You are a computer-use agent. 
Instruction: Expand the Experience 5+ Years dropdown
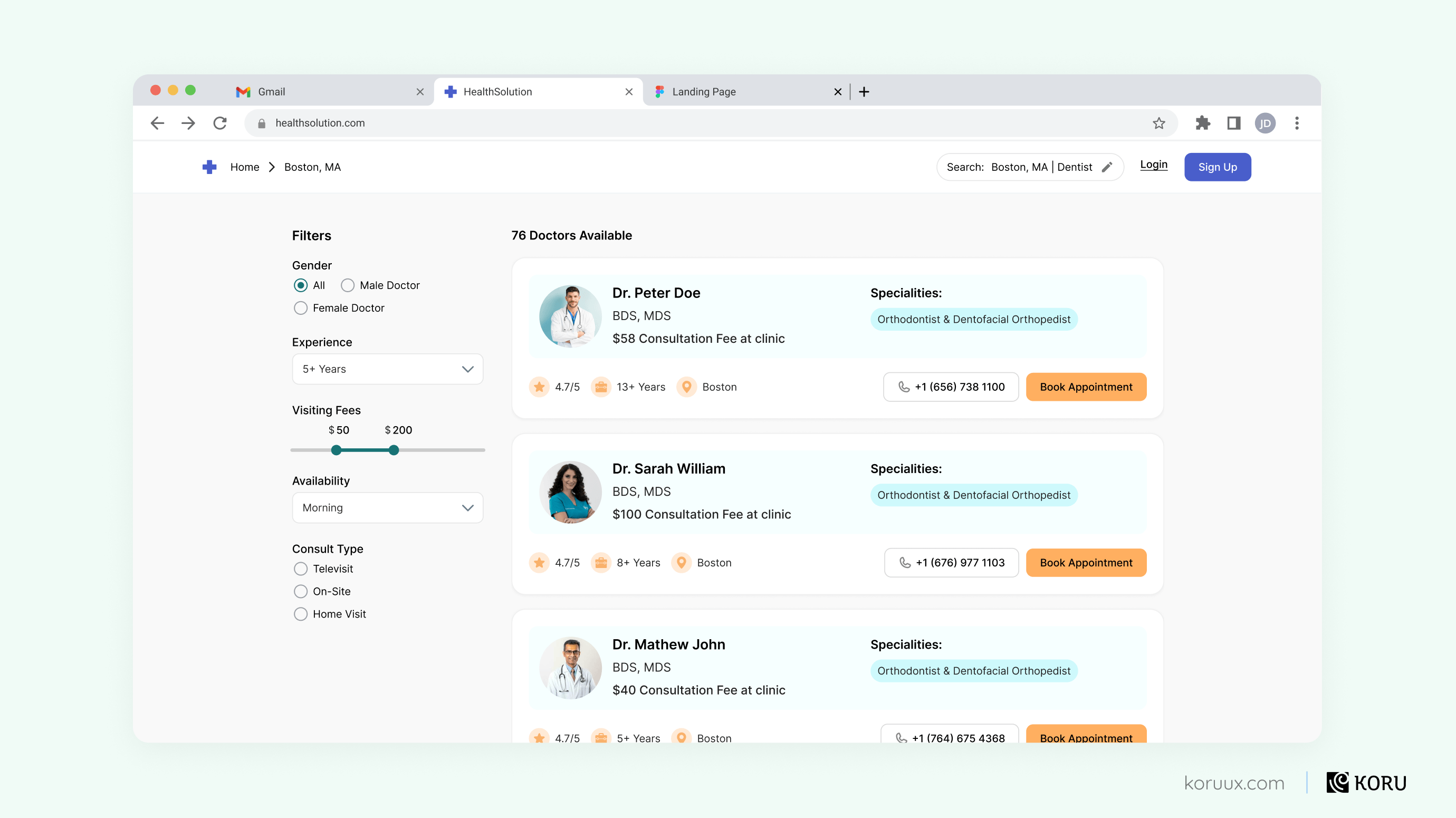coord(387,369)
